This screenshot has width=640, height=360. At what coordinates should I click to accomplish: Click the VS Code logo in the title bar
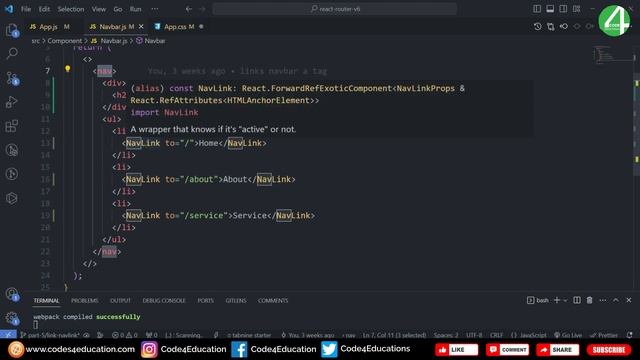click(9, 9)
